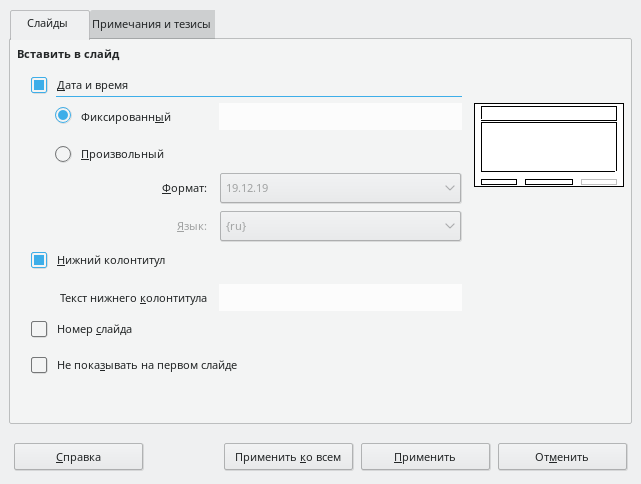Click the slide layout preview thumbnail

click(549, 145)
